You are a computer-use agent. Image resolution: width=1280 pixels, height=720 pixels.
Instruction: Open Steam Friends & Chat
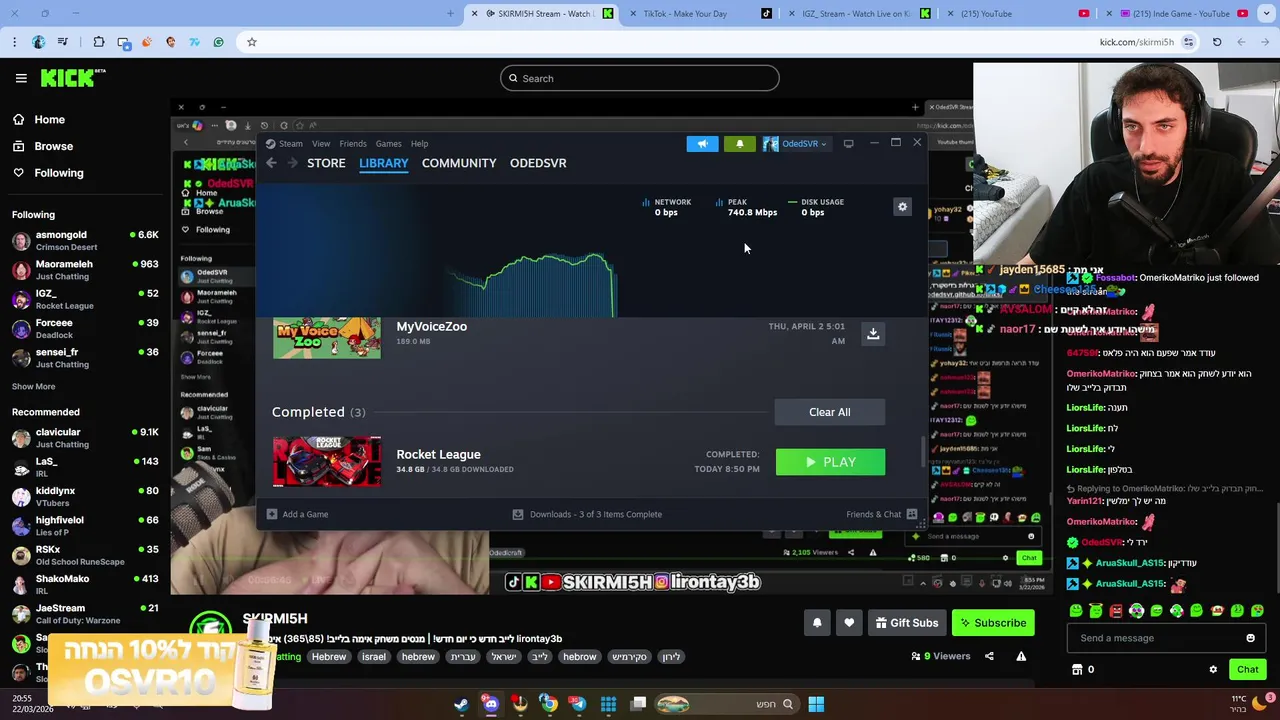point(882,514)
